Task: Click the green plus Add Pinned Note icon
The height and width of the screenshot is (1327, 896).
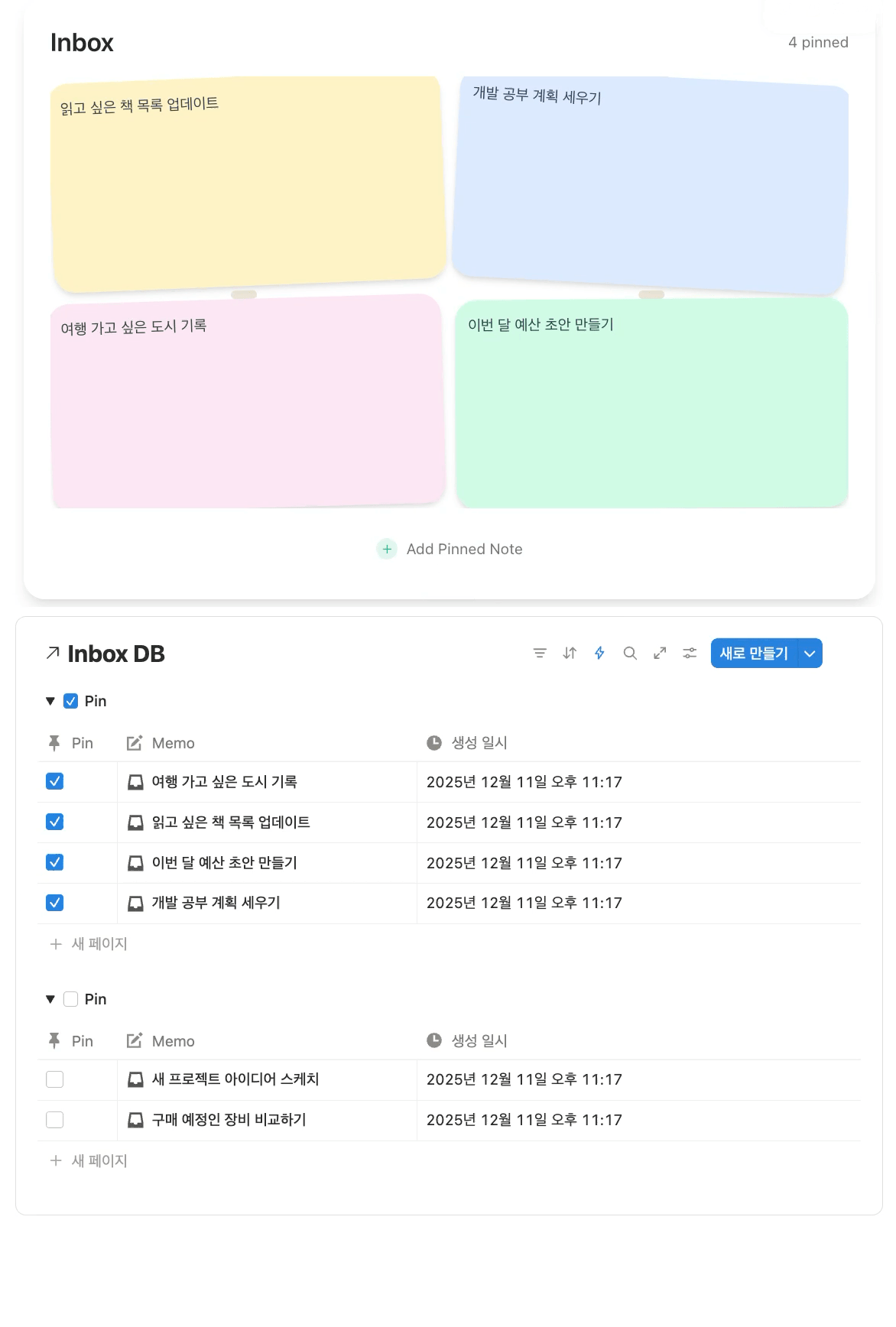Action: pos(387,549)
